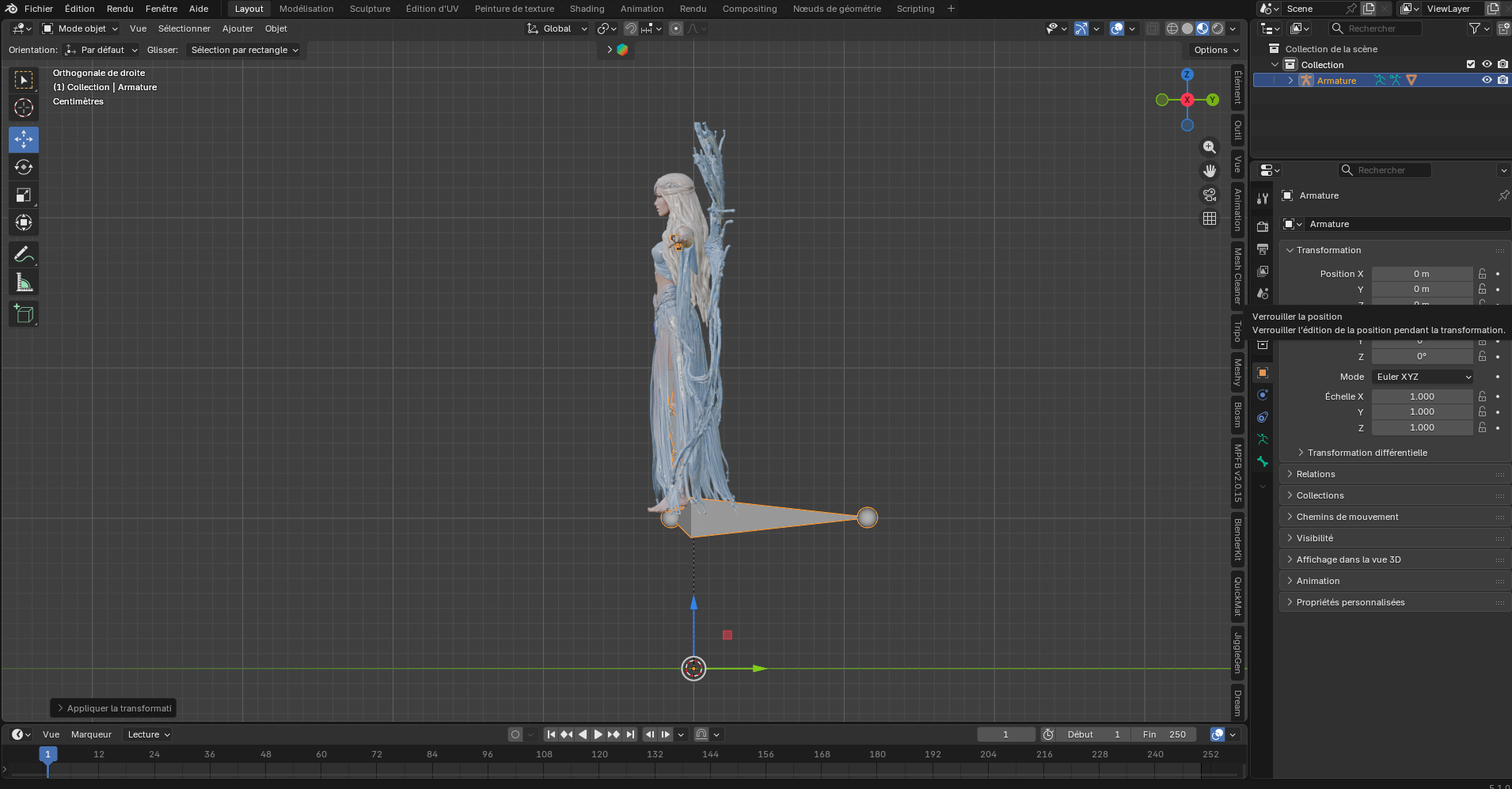
Task: Click red X axis in navigation gizmo
Action: [x=1187, y=100]
